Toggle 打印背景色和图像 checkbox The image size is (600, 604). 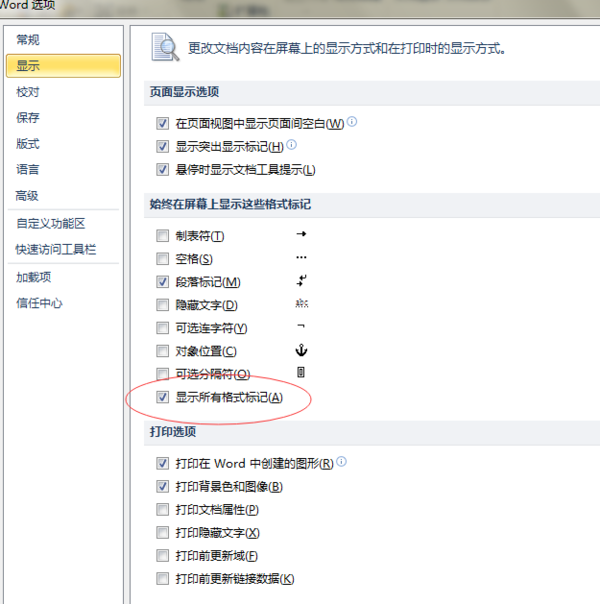pos(163,486)
